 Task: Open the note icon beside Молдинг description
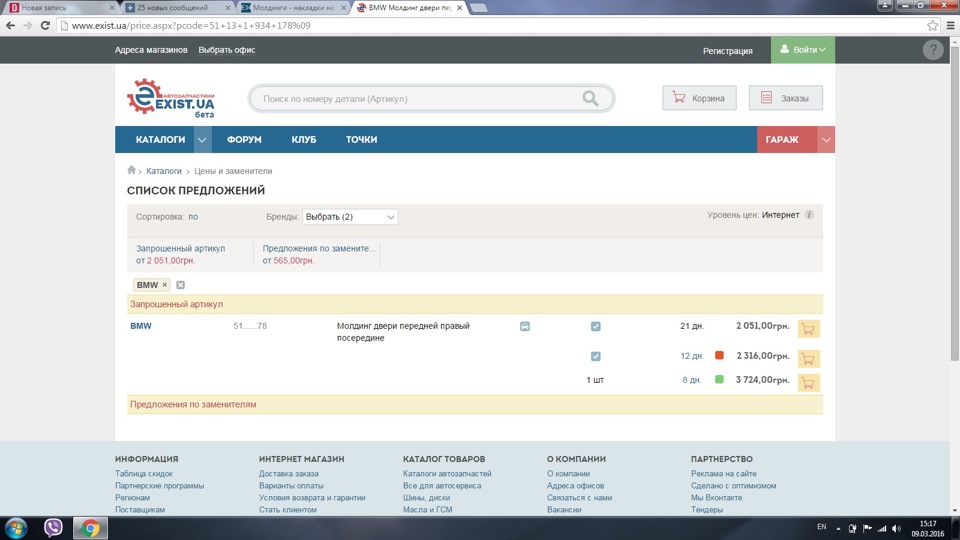[525, 326]
